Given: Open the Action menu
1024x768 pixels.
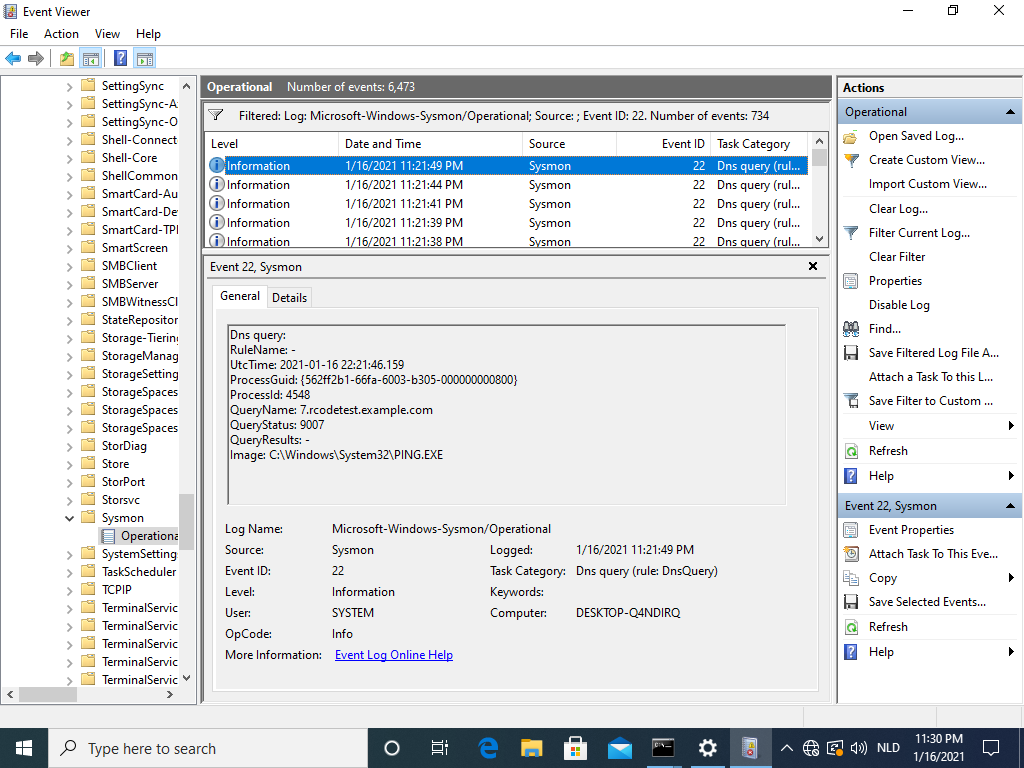Looking at the screenshot, I should (61, 33).
